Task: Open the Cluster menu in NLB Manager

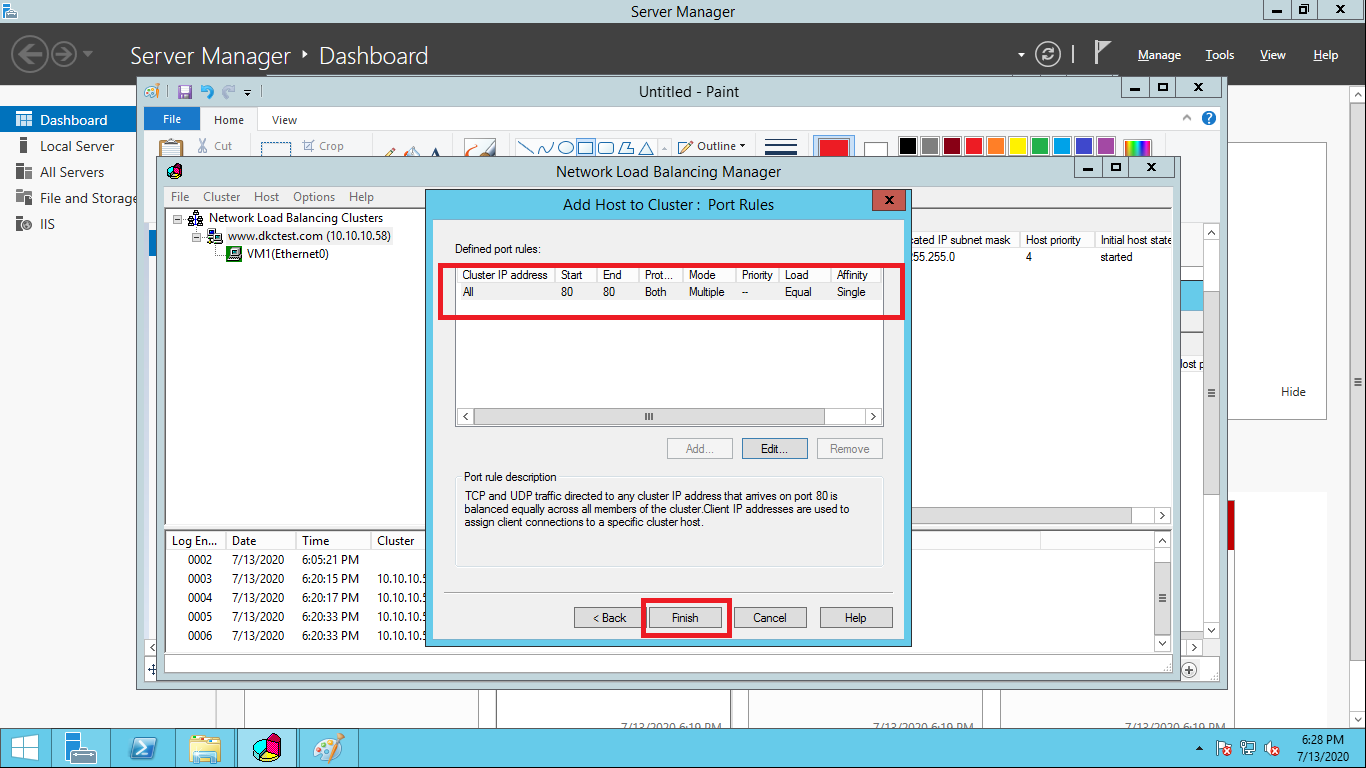Action: [x=221, y=197]
